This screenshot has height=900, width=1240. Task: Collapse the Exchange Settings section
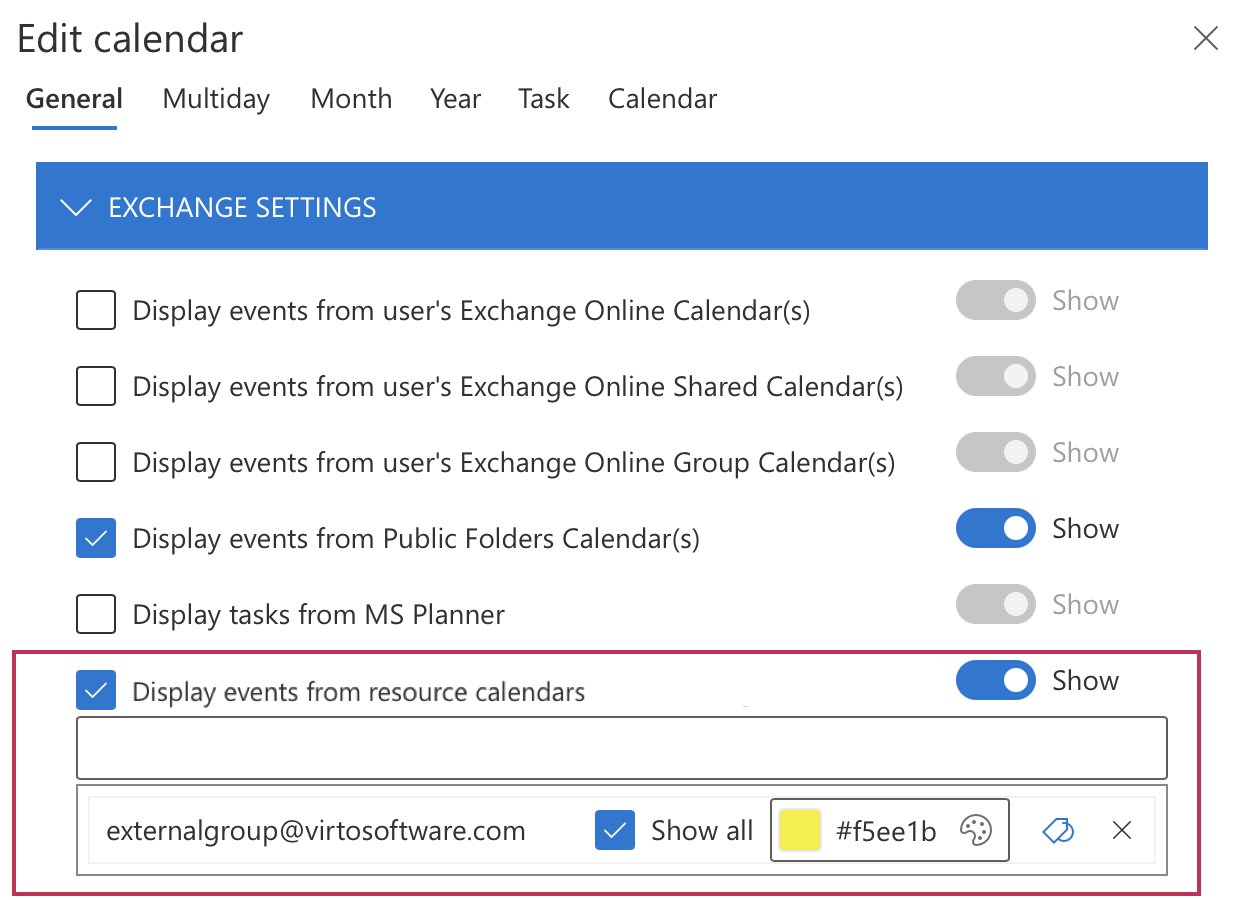point(75,208)
